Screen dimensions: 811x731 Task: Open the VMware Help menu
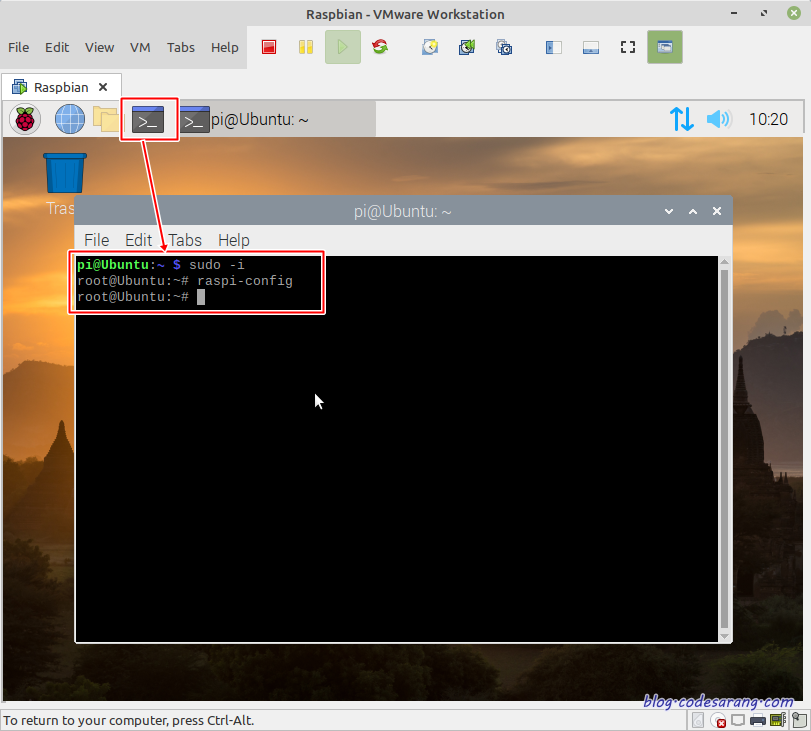224,47
